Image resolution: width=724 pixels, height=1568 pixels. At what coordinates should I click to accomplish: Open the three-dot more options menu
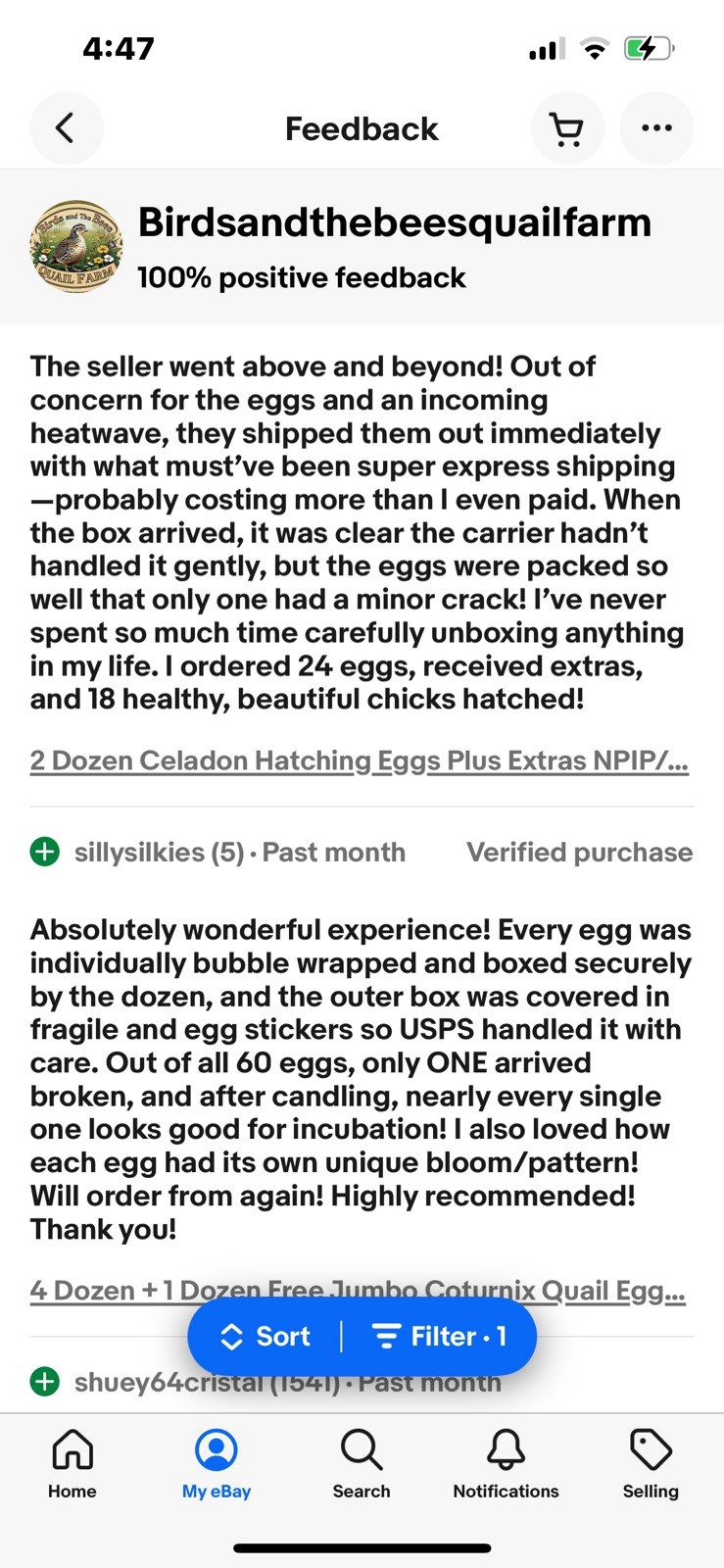(656, 128)
